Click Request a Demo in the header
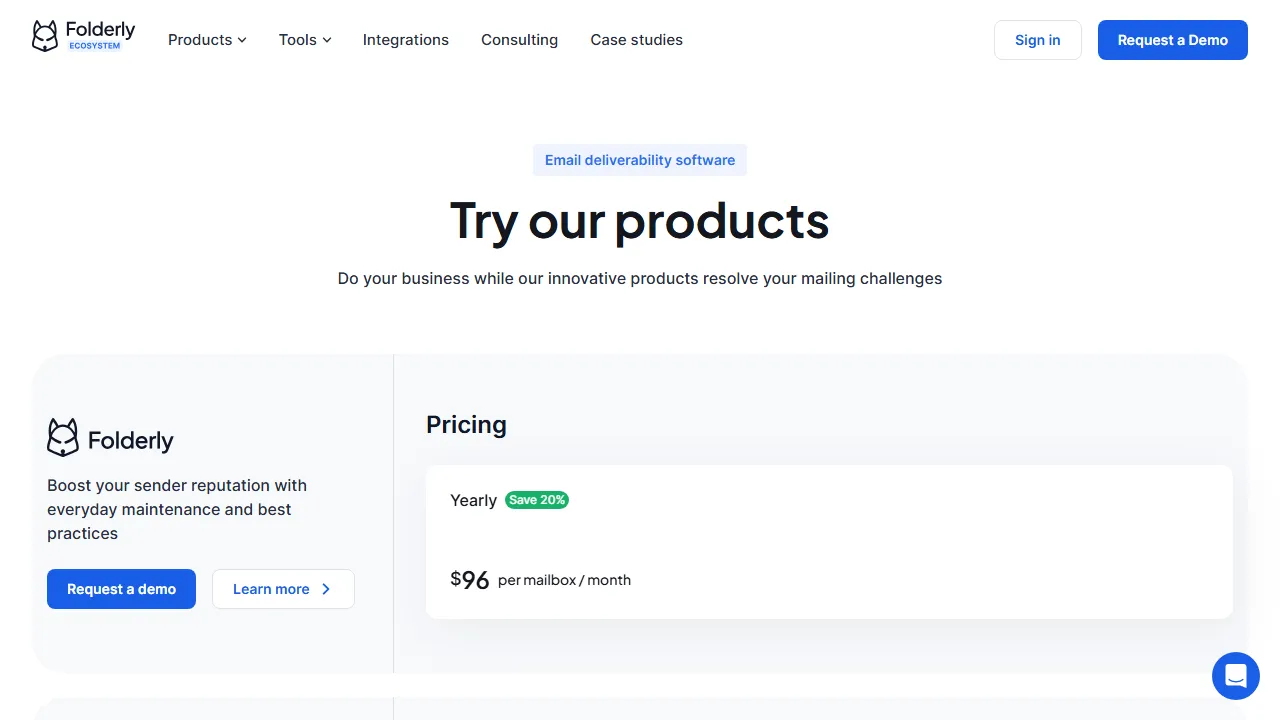Screen dimensions: 1280x720 pos(1173,40)
